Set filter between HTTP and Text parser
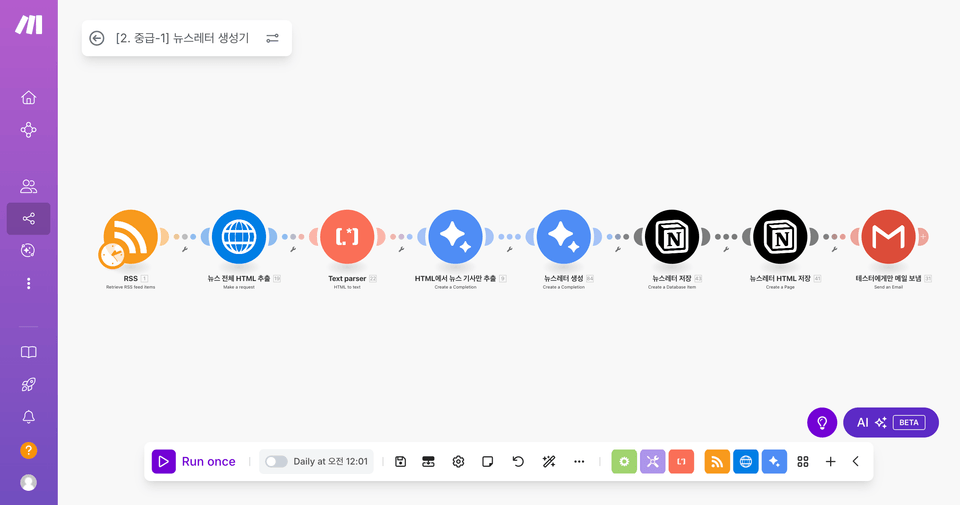 [293, 249]
